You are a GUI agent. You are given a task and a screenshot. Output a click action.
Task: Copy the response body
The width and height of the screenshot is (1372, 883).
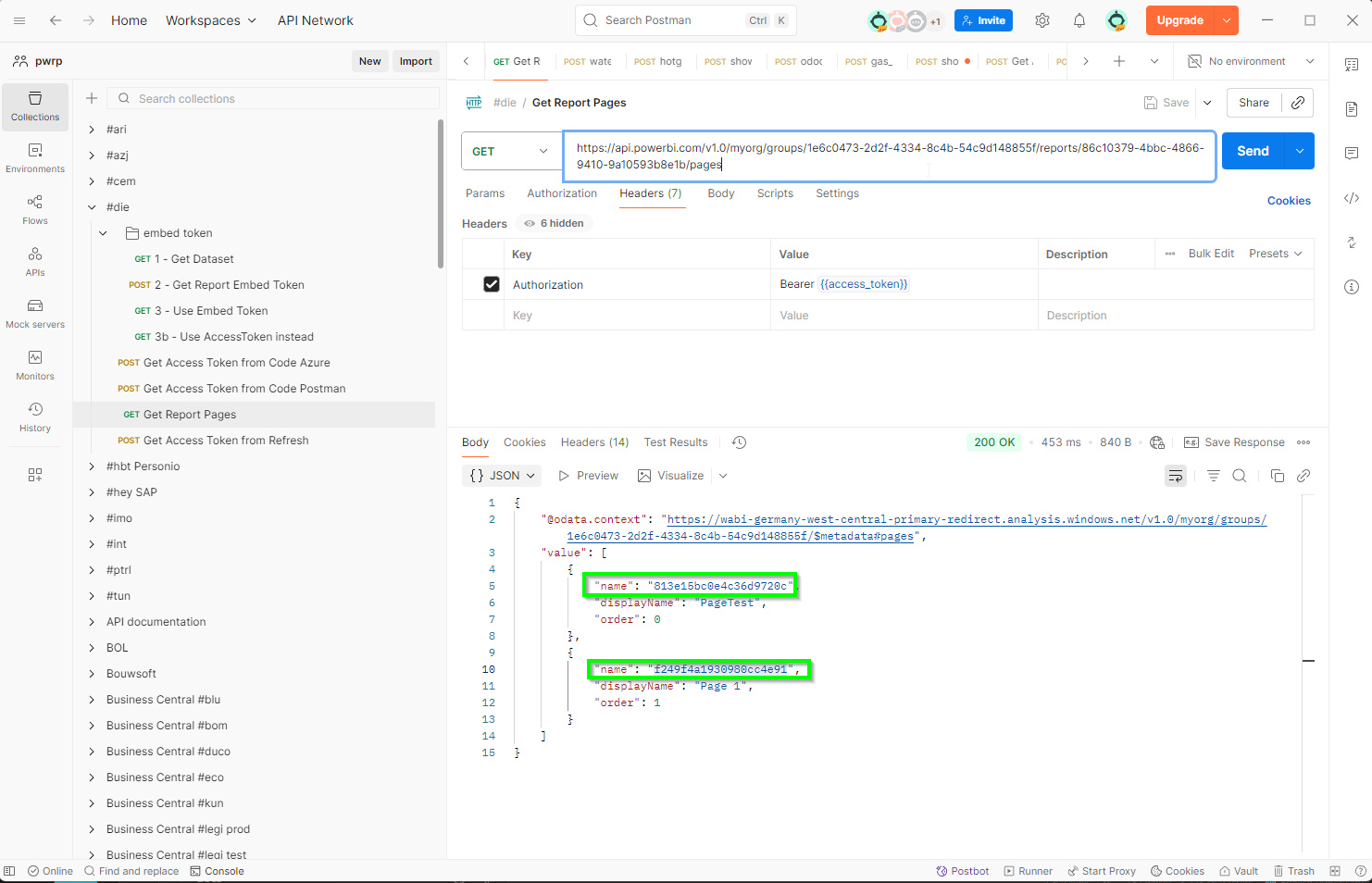tap(1278, 476)
